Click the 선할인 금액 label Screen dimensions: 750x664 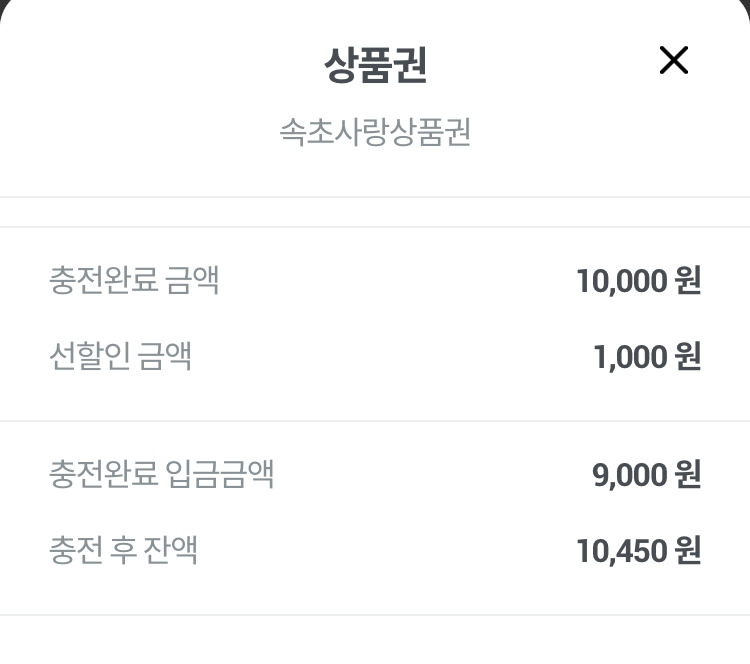tap(120, 355)
